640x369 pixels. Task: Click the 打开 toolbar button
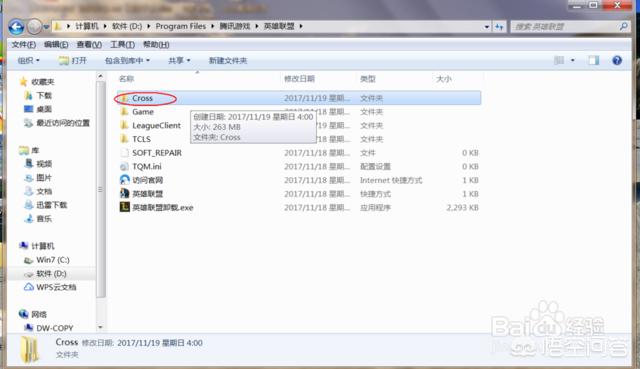coord(73,60)
